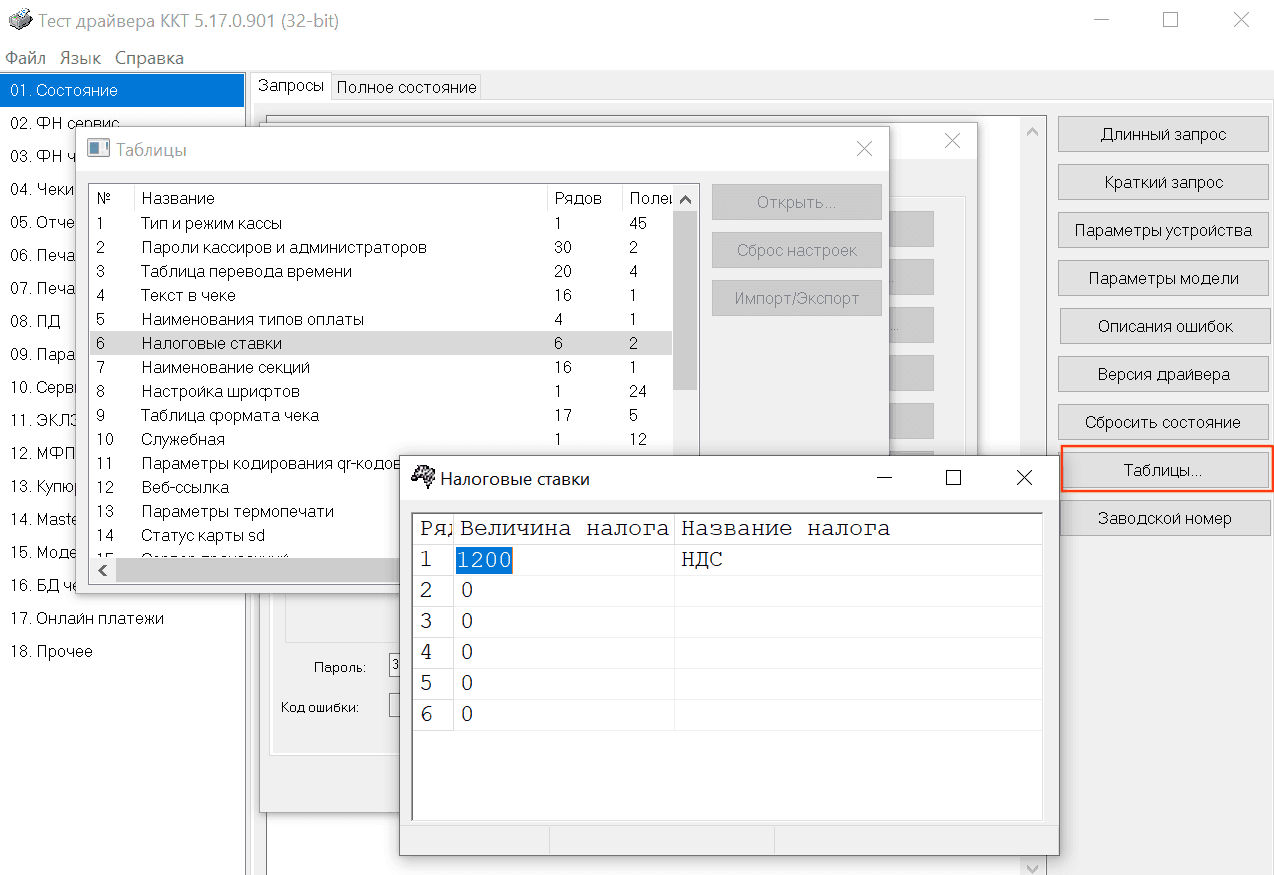1274x875 pixels.
Task: Select Онлайн платежи in the left list
Action: click(x=87, y=618)
